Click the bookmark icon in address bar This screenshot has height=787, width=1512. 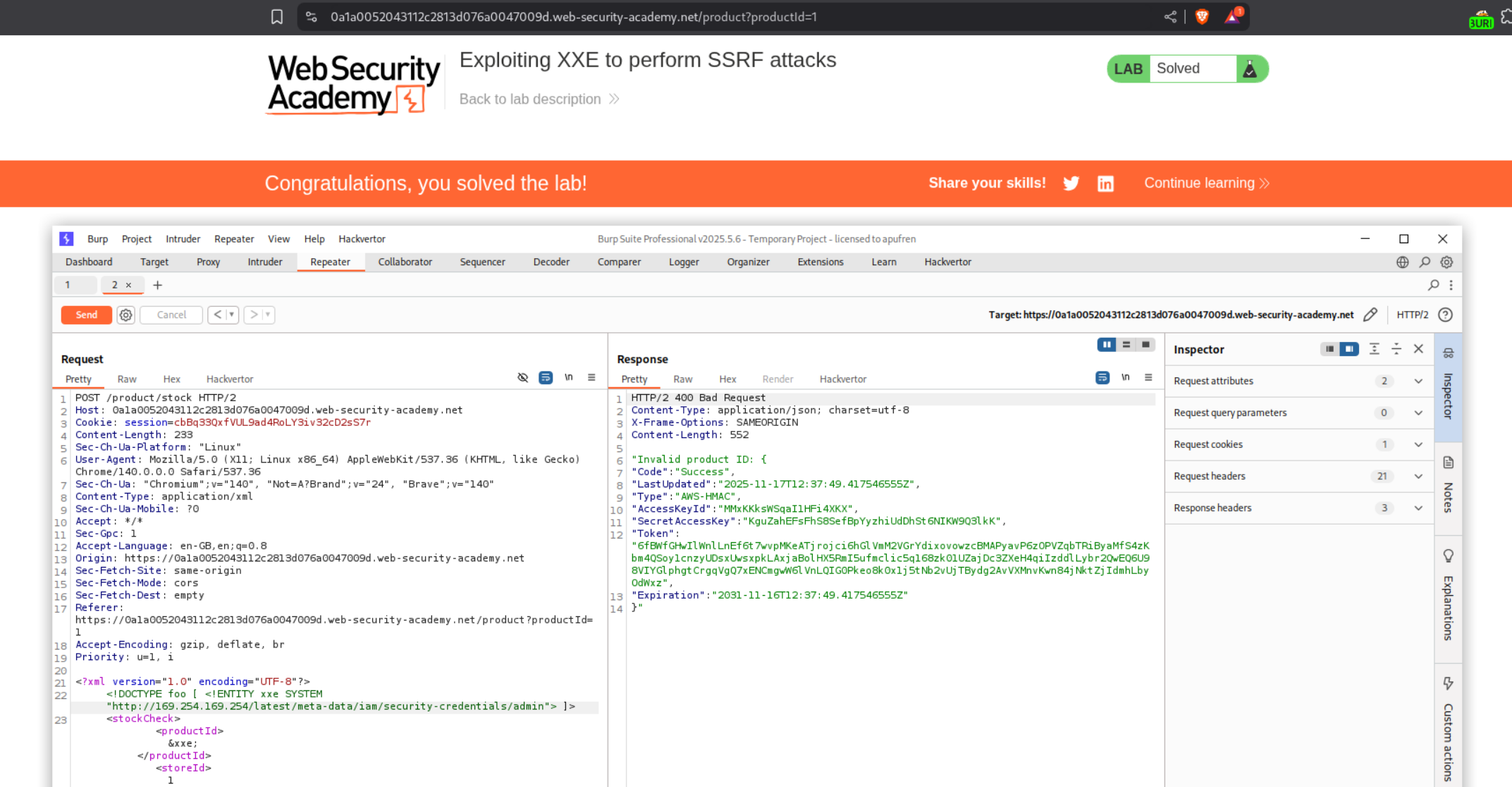277,17
